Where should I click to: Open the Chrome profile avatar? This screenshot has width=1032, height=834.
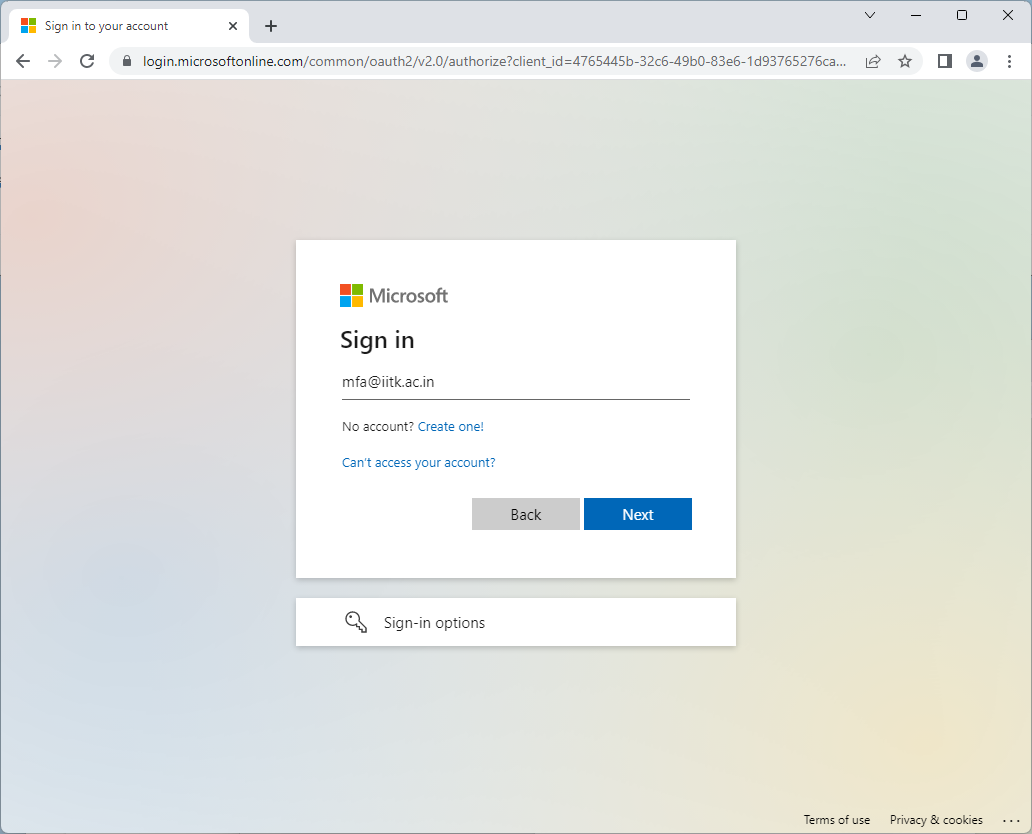pos(977,61)
